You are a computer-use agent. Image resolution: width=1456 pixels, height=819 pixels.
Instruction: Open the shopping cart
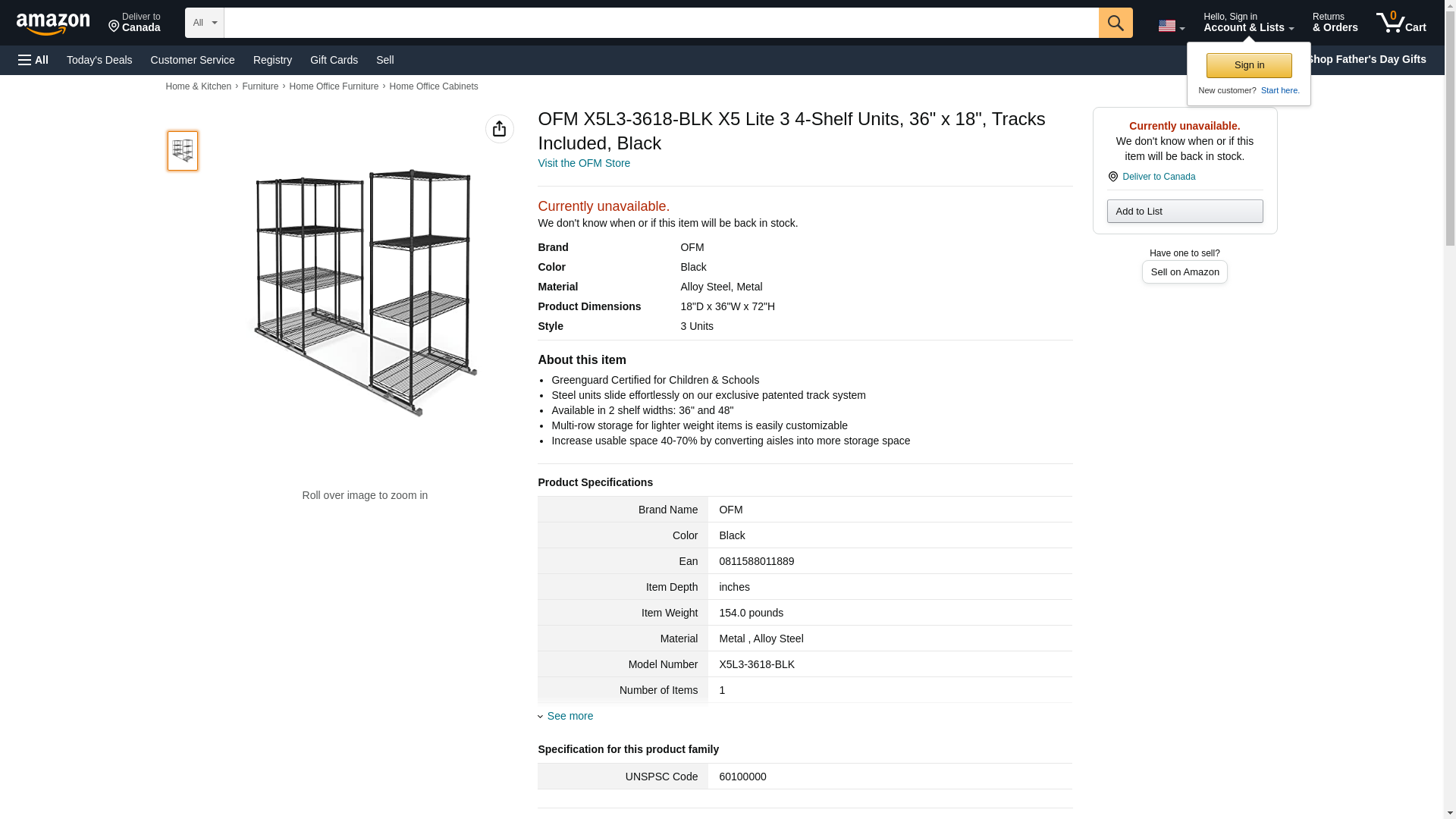tap(1401, 23)
